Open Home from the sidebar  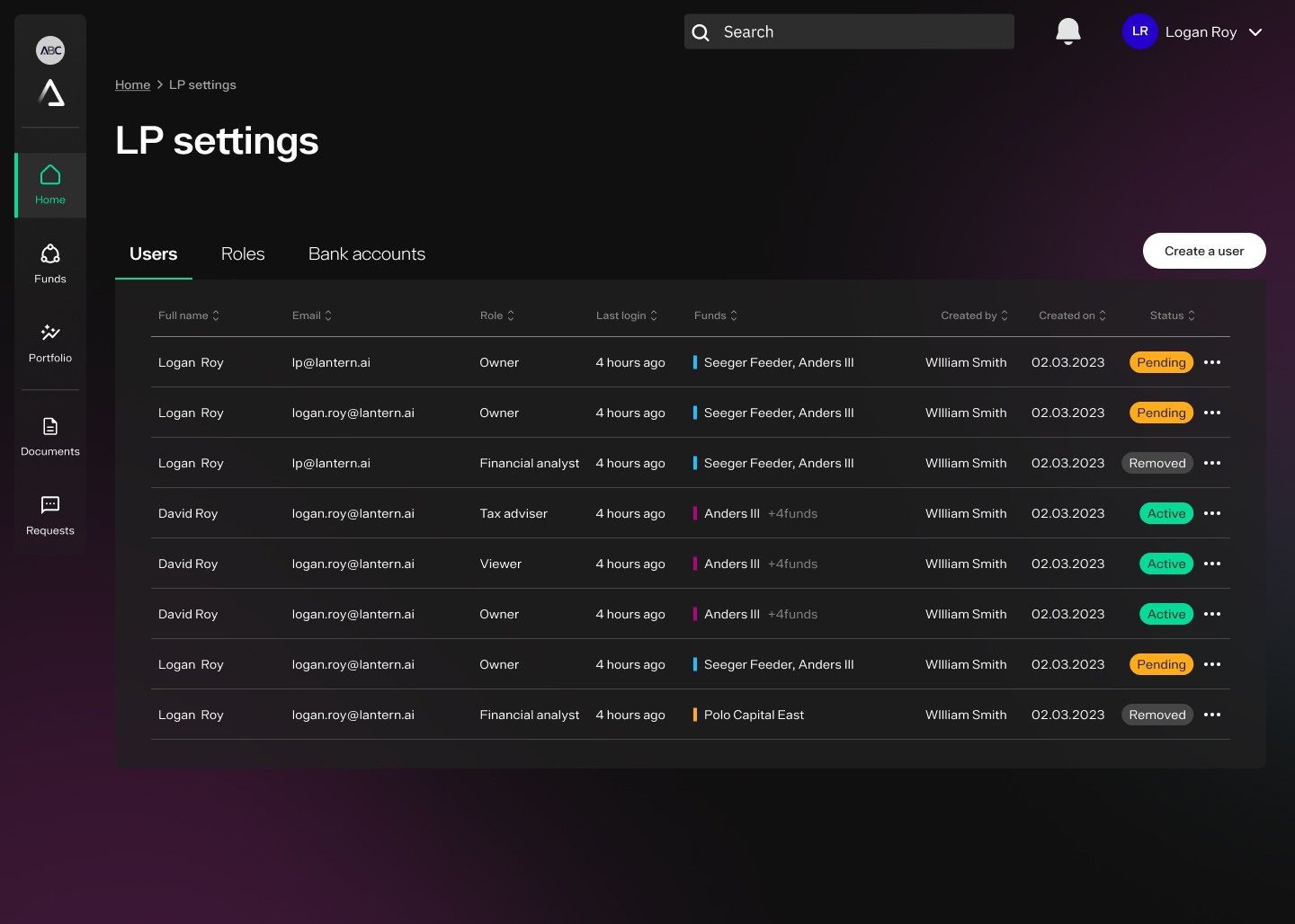click(50, 185)
